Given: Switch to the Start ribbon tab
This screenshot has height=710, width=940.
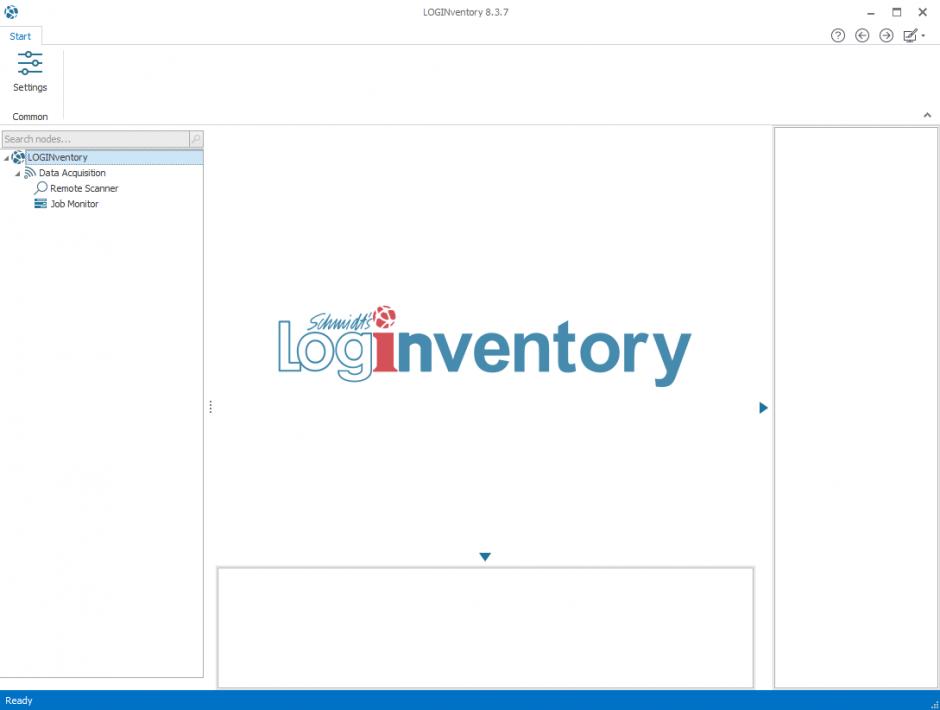Looking at the screenshot, I should [20, 36].
